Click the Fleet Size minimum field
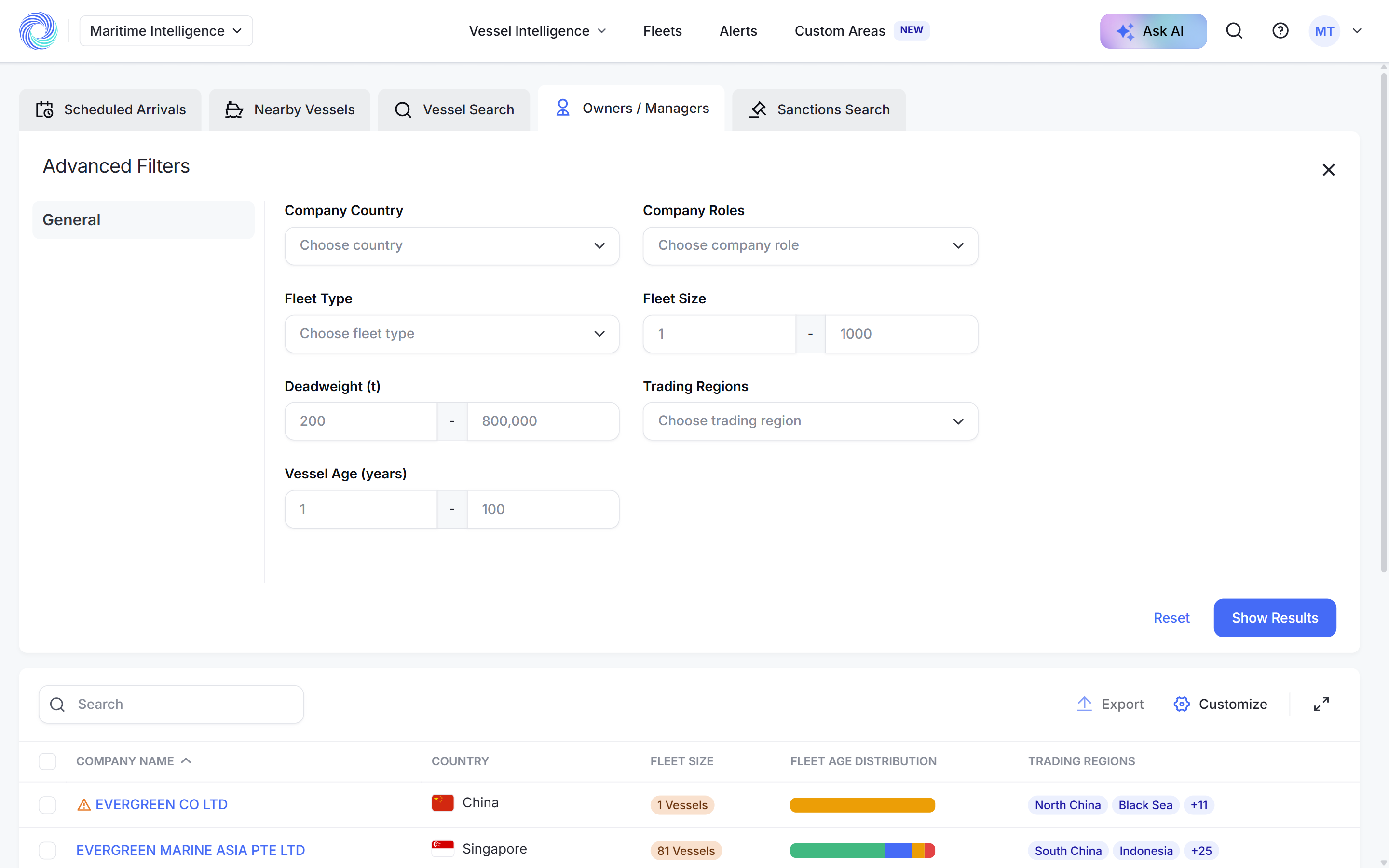Screen dimensions: 1389x868 coord(719,334)
